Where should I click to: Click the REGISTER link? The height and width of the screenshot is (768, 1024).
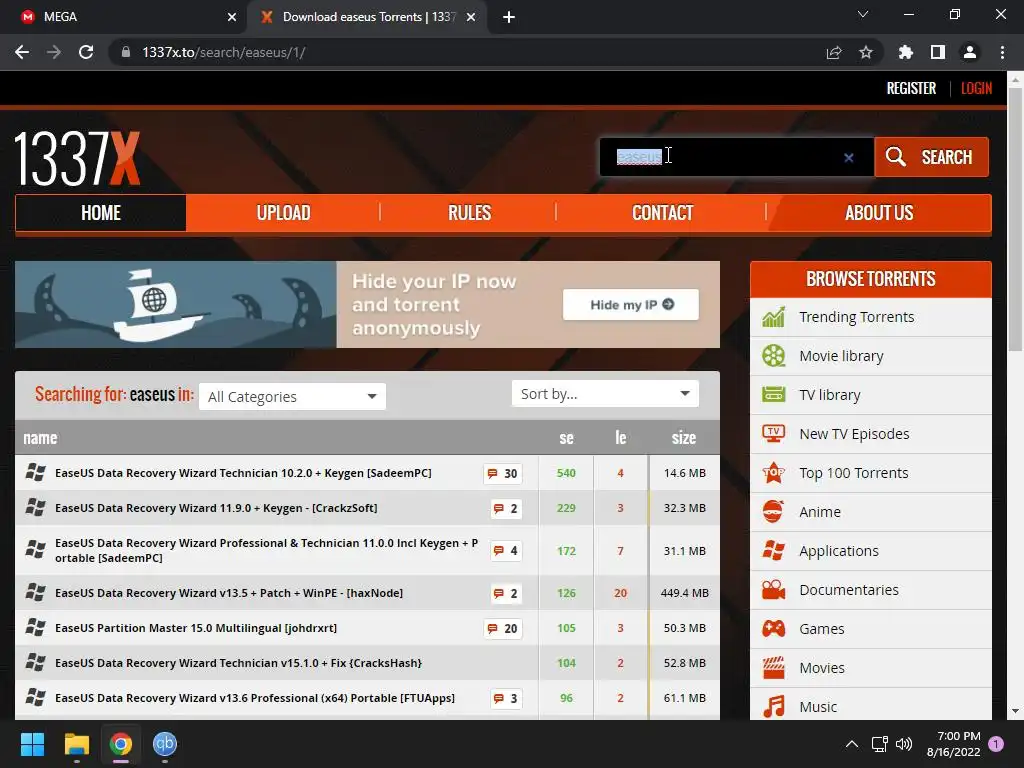911,88
